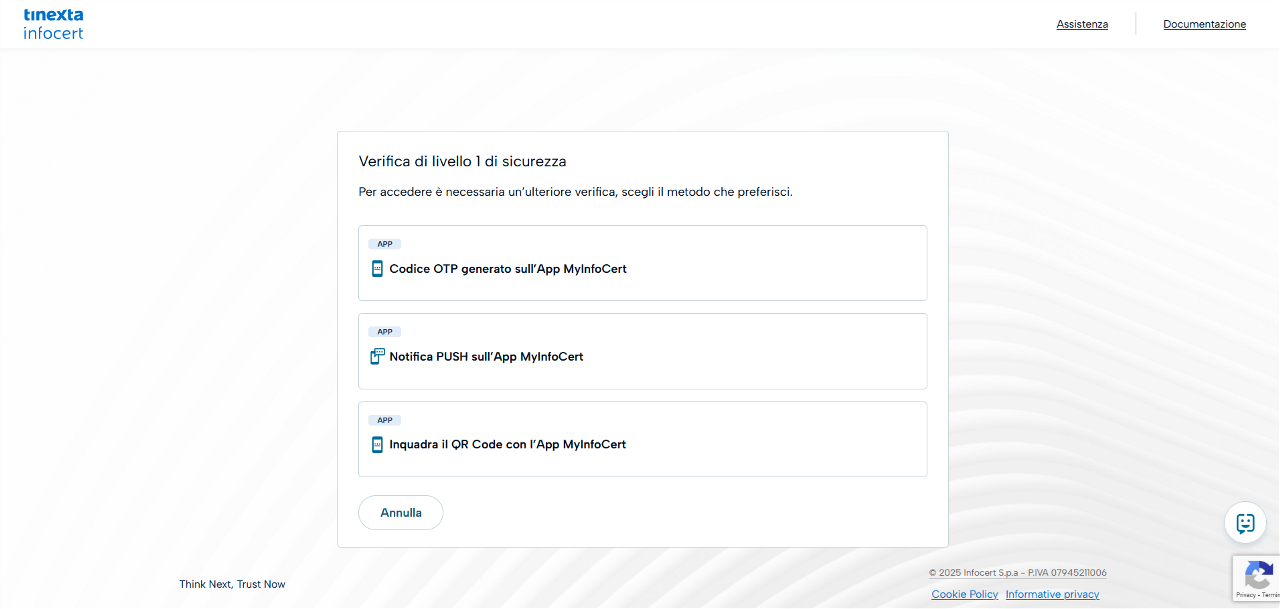1280x609 pixels.
Task: Click the Verifica di livello 1 heading
Action: click(462, 161)
